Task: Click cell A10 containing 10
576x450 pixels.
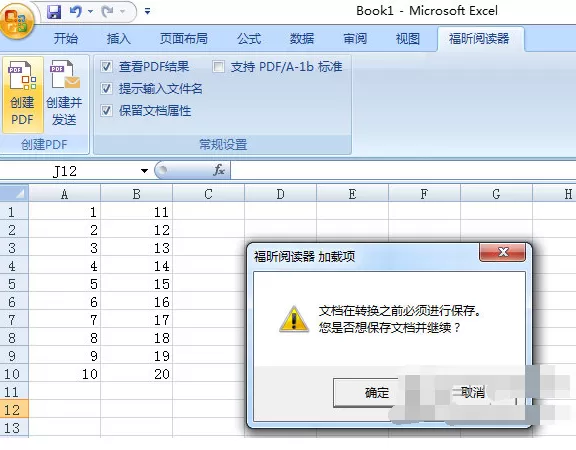Action: click(x=65, y=374)
